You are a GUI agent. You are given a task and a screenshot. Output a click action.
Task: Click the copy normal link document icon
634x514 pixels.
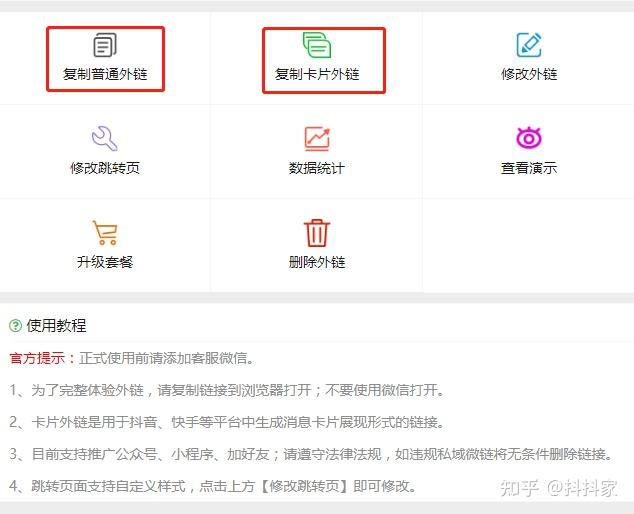pyautogui.click(x=105, y=45)
